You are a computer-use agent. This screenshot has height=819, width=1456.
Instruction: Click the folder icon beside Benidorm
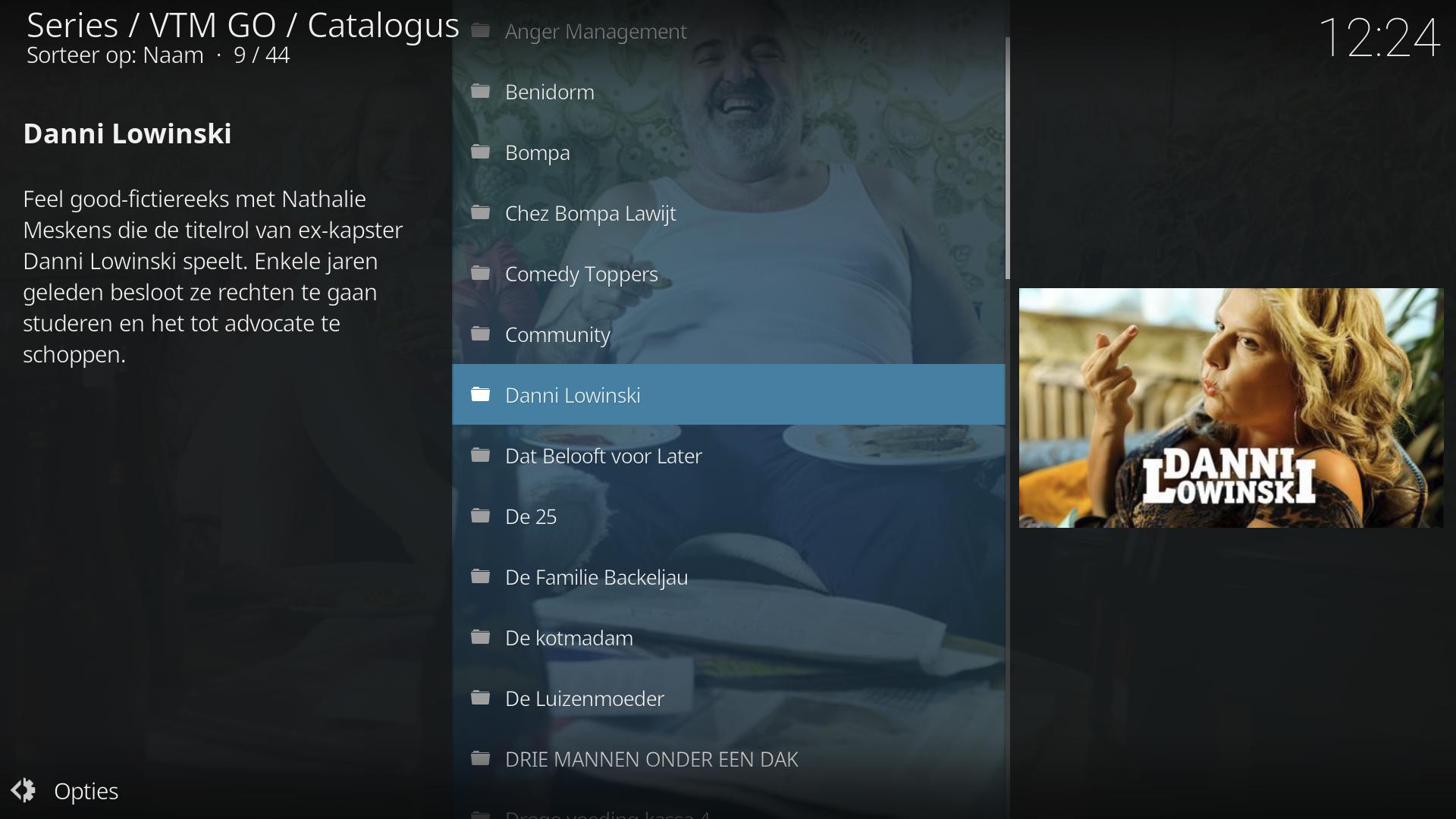point(480,92)
